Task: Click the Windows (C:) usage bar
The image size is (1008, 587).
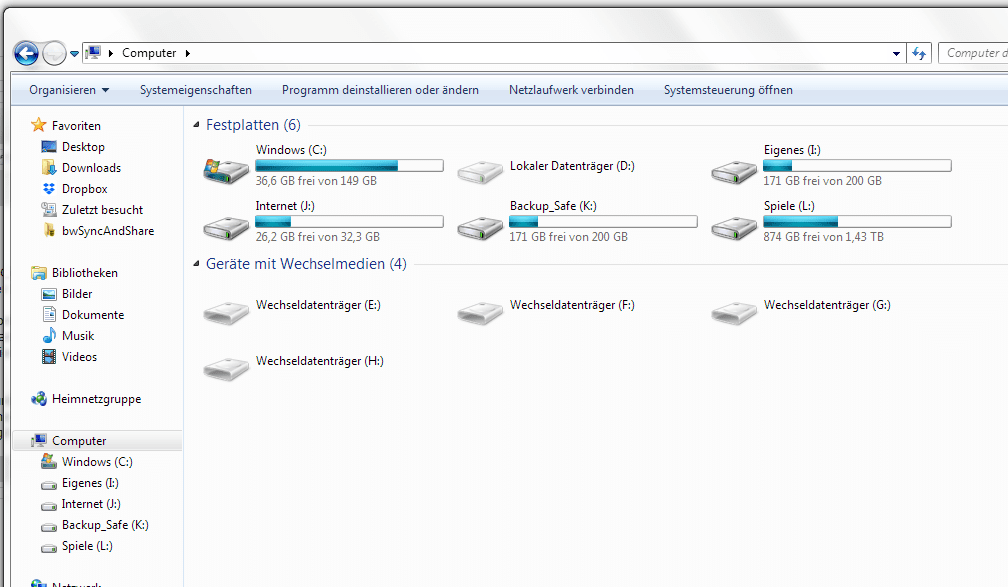Action: tap(349, 166)
